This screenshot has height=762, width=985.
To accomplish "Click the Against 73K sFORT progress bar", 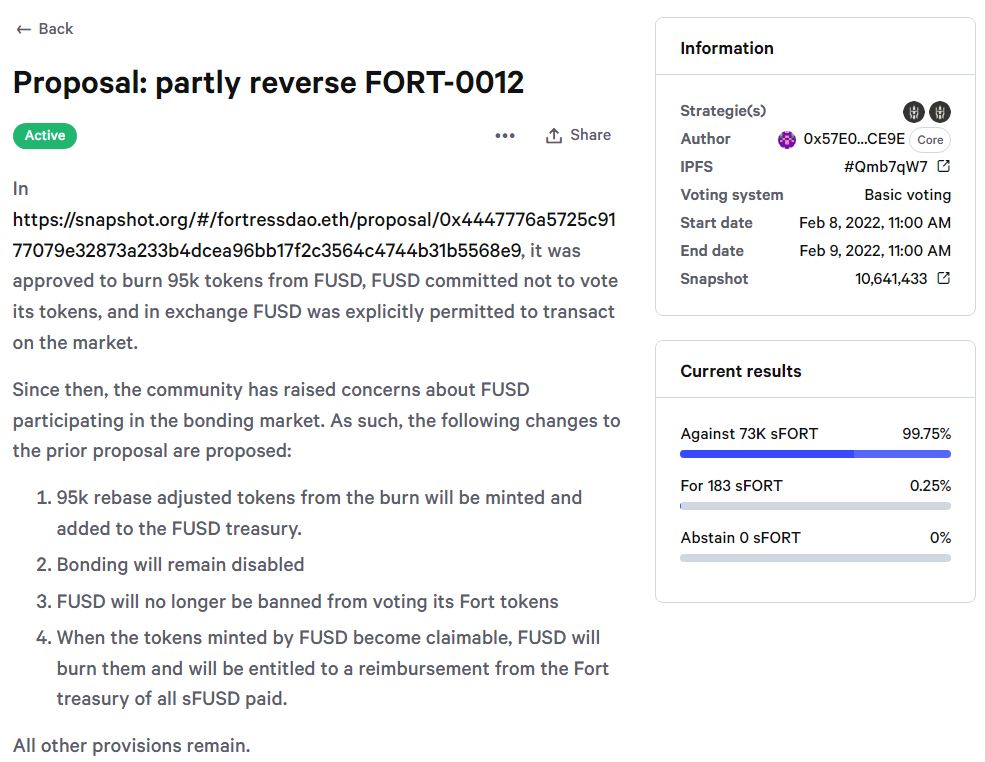I will pos(815,454).
